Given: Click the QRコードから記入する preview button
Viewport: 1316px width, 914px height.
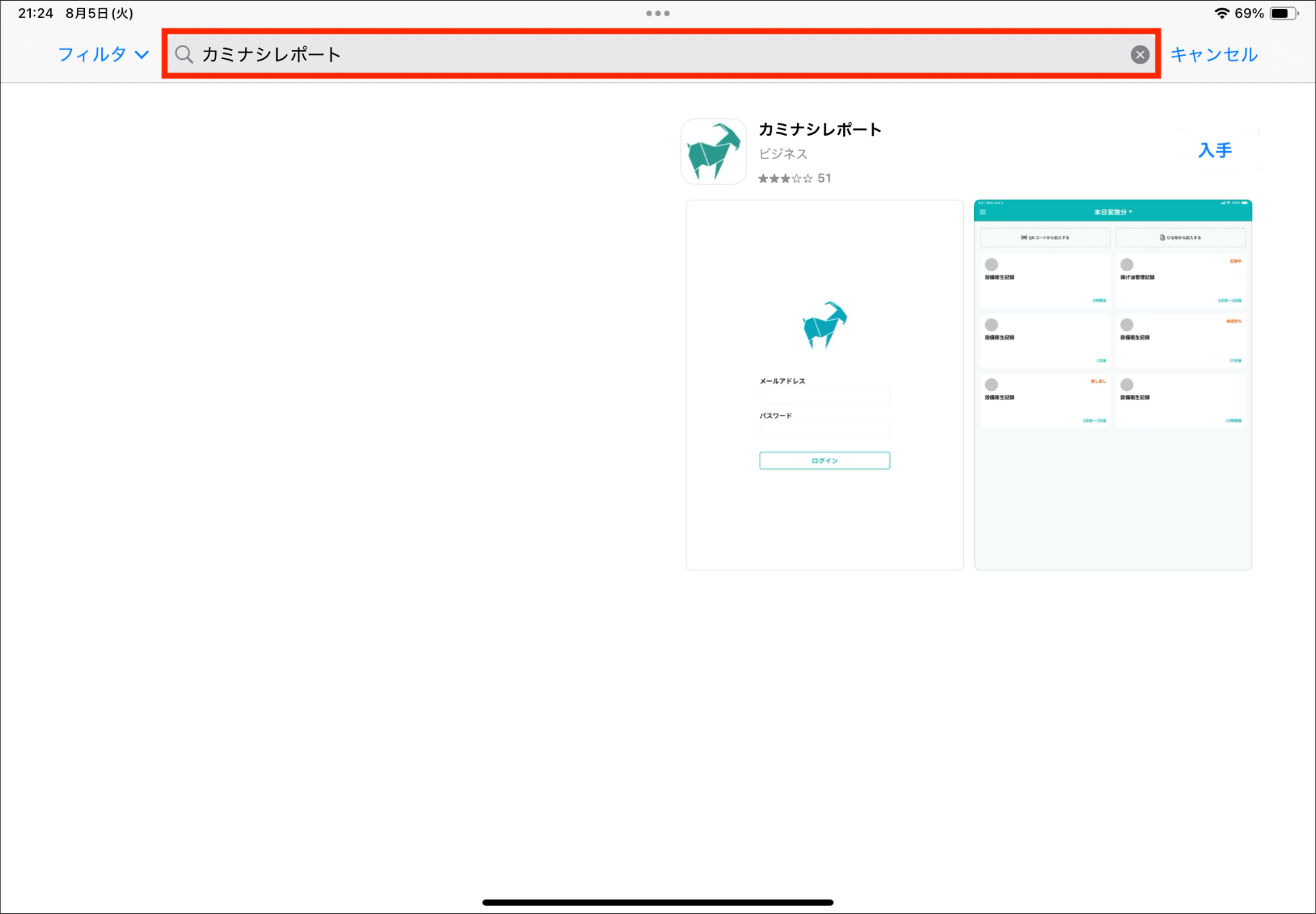Looking at the screenshot, I should coord(1045,238).
